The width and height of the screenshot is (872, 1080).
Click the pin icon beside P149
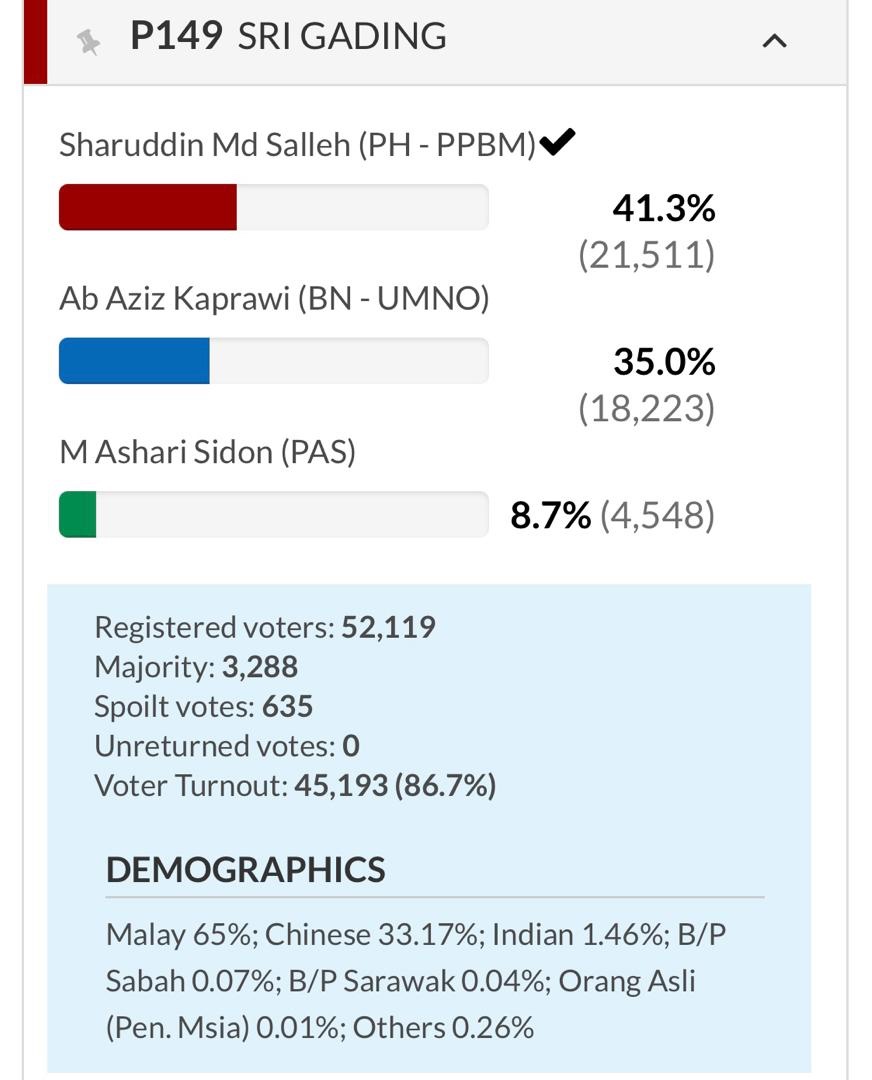pos(90,41)
